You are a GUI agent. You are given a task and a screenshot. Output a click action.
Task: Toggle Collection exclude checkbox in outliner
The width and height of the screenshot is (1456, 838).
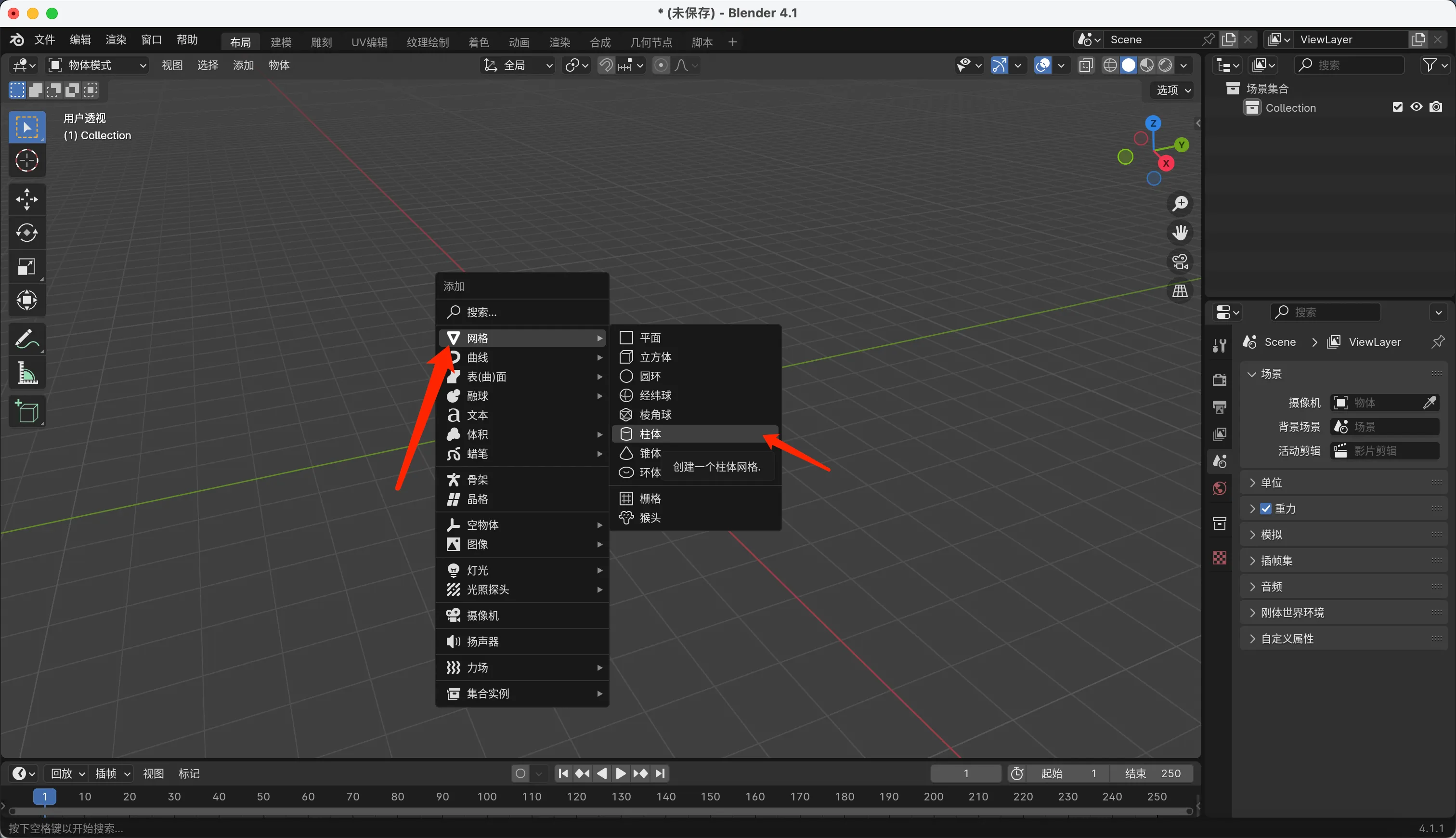1397,107
